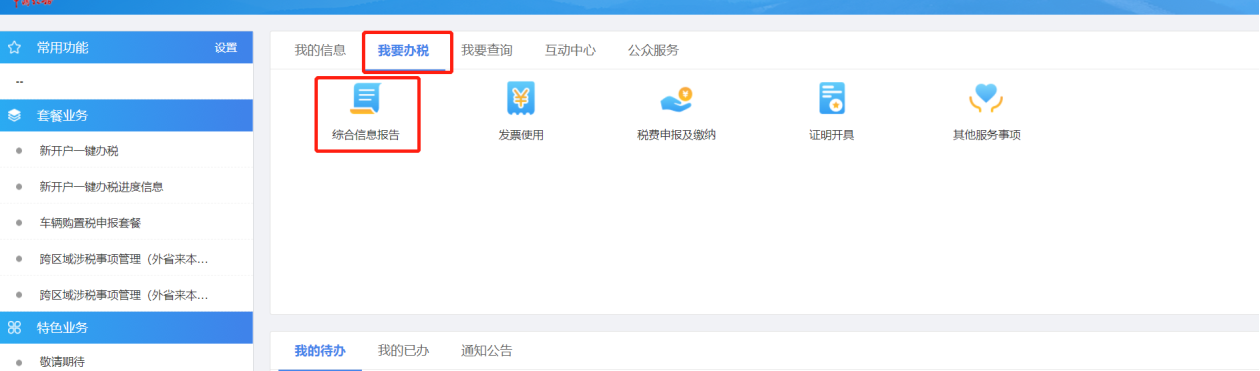The height and width of the screenshot is (371, 1260).
Task: Collapse the 套餐业务 section header
Action: pyautogui.click(x=126, y=116)
